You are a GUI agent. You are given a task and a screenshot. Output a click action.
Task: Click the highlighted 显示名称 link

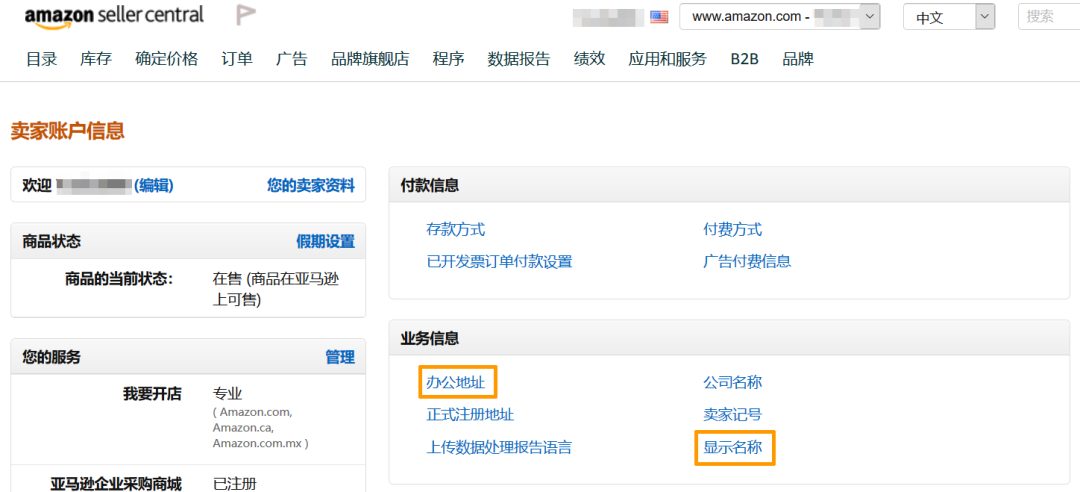click(733, 447)
